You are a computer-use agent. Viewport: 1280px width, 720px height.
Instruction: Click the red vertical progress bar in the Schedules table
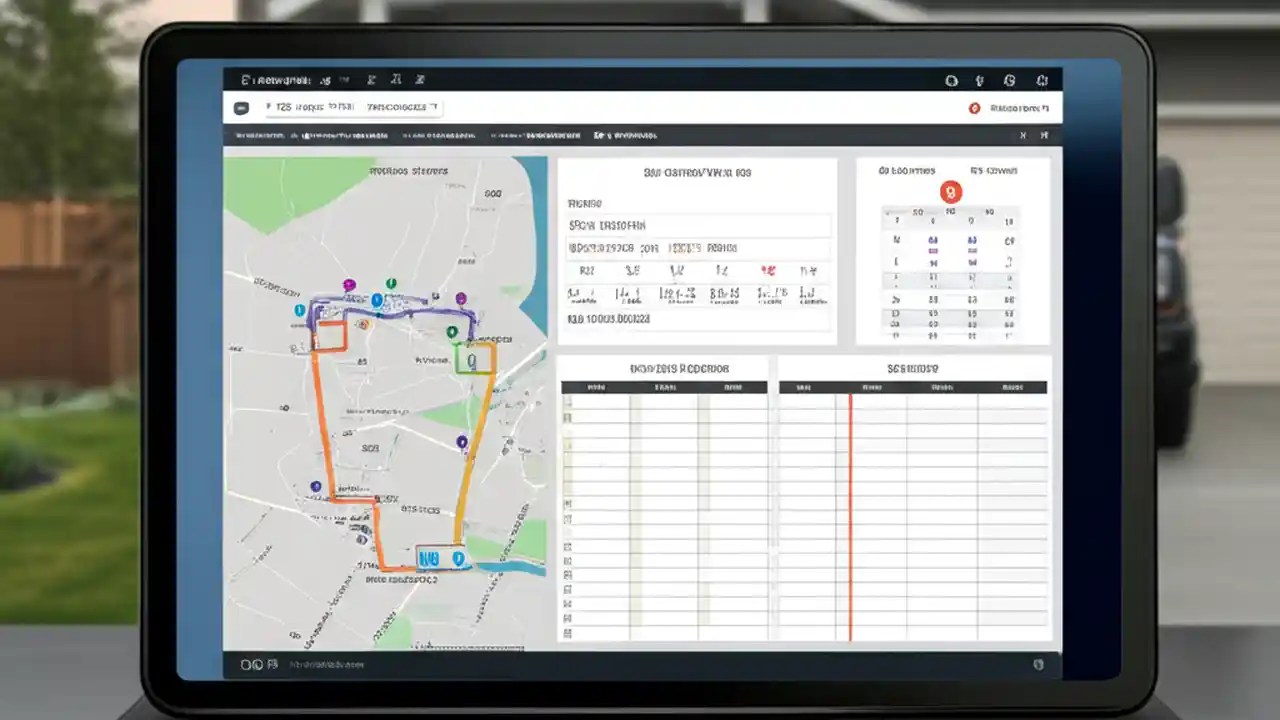tap(849, 510)
